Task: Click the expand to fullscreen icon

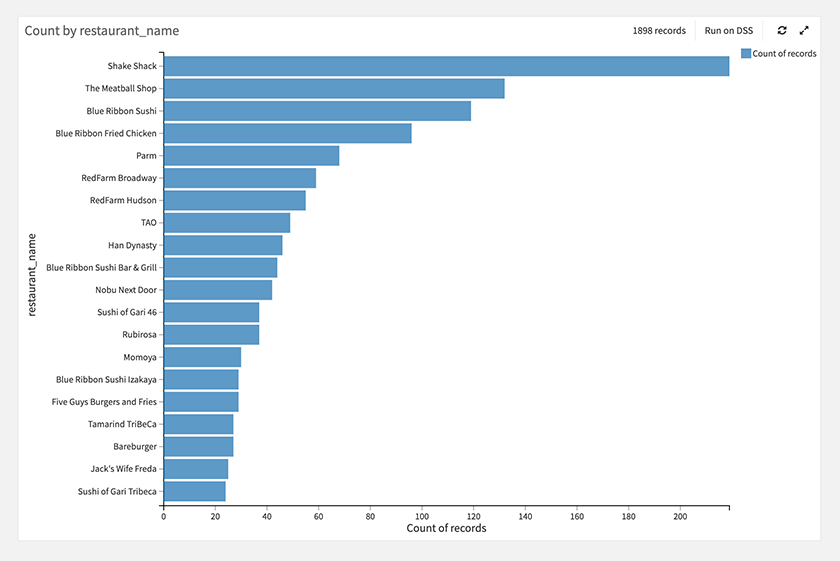Action: click(x=804, y=31)
